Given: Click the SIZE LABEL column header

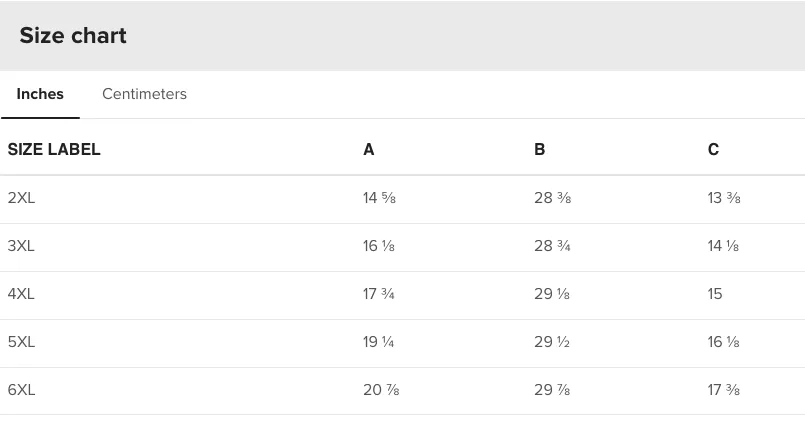Looking at the screenshot, I should click(x=54, y=149).
